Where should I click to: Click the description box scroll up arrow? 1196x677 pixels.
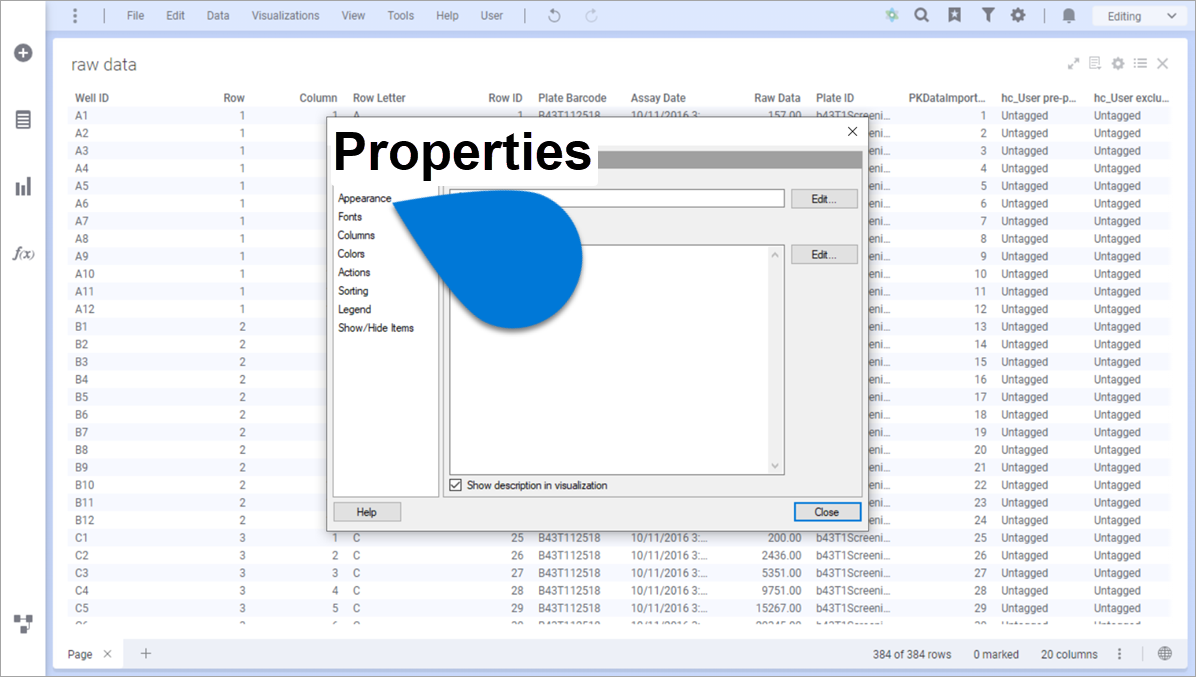(x=775, y=255)
